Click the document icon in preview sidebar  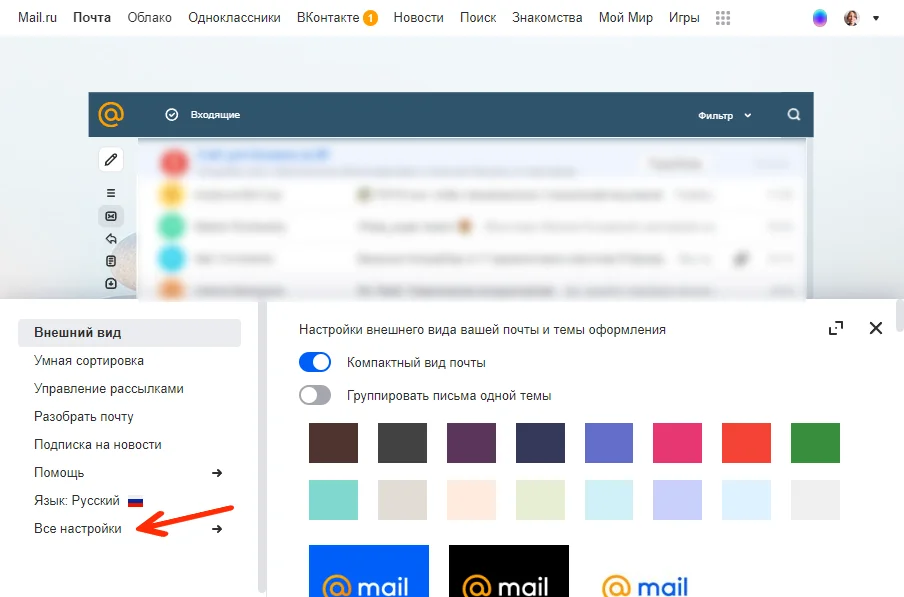click(x=111, y=261)
